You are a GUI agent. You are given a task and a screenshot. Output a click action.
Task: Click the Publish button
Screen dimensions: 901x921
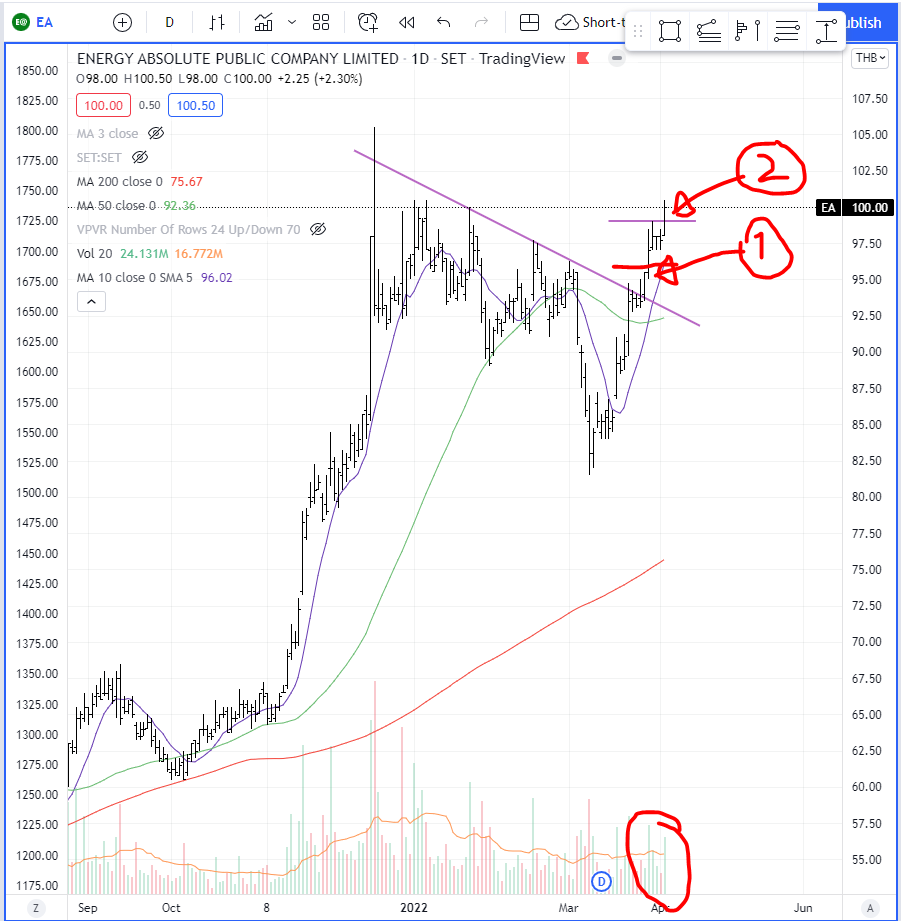tap(861, 22)
